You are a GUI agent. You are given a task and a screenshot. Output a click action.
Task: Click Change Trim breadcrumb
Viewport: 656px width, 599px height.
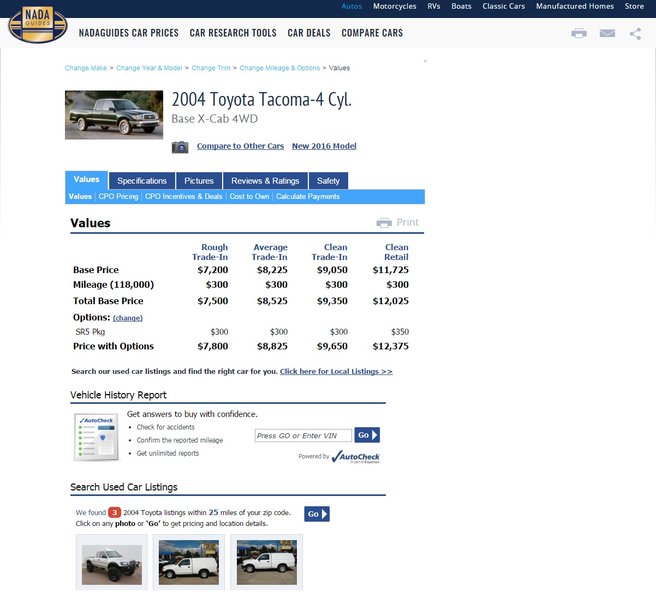pos(211,68)
